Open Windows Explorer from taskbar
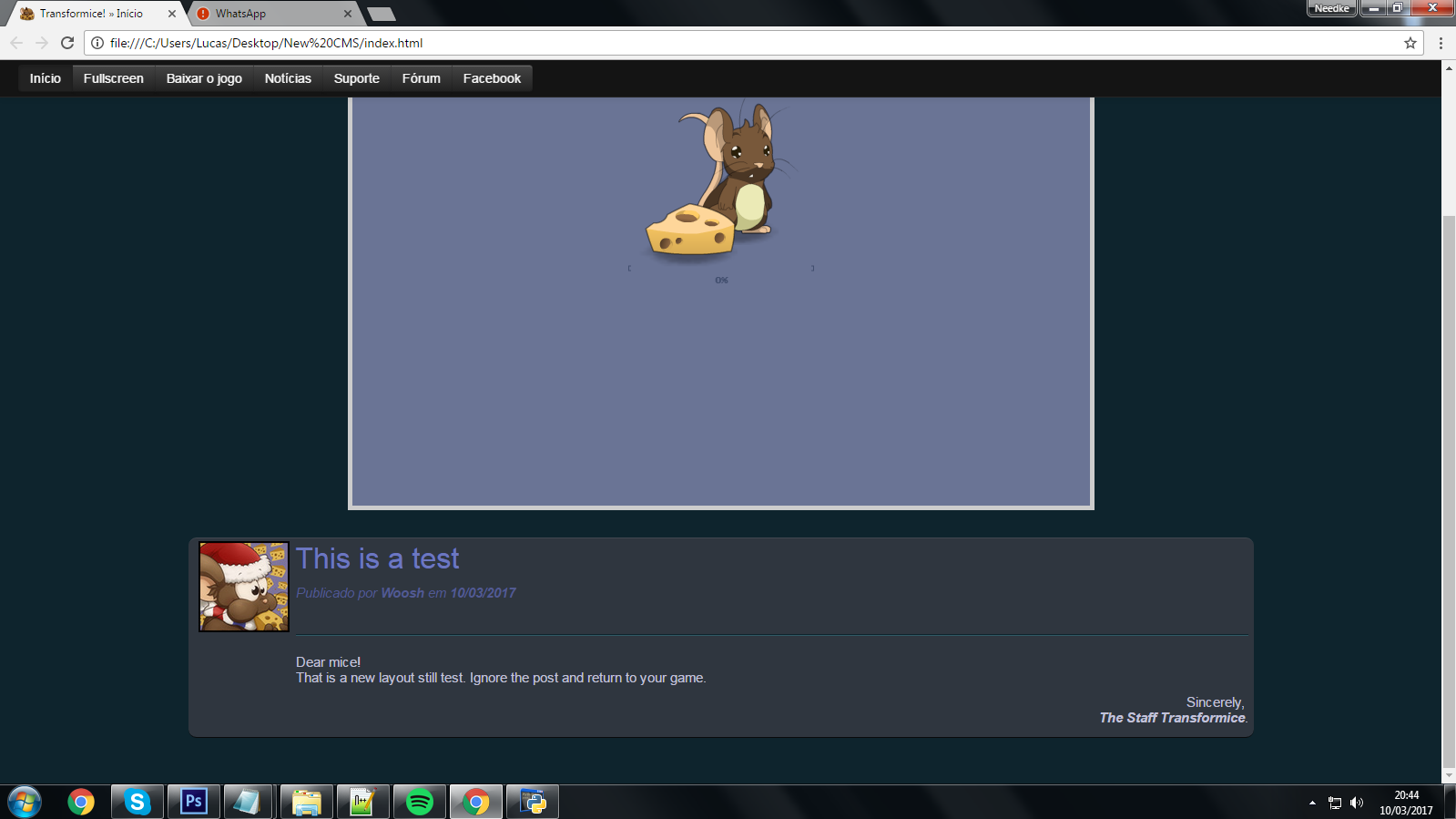This screenshot has width=1456, height=819. click(306, 802)
